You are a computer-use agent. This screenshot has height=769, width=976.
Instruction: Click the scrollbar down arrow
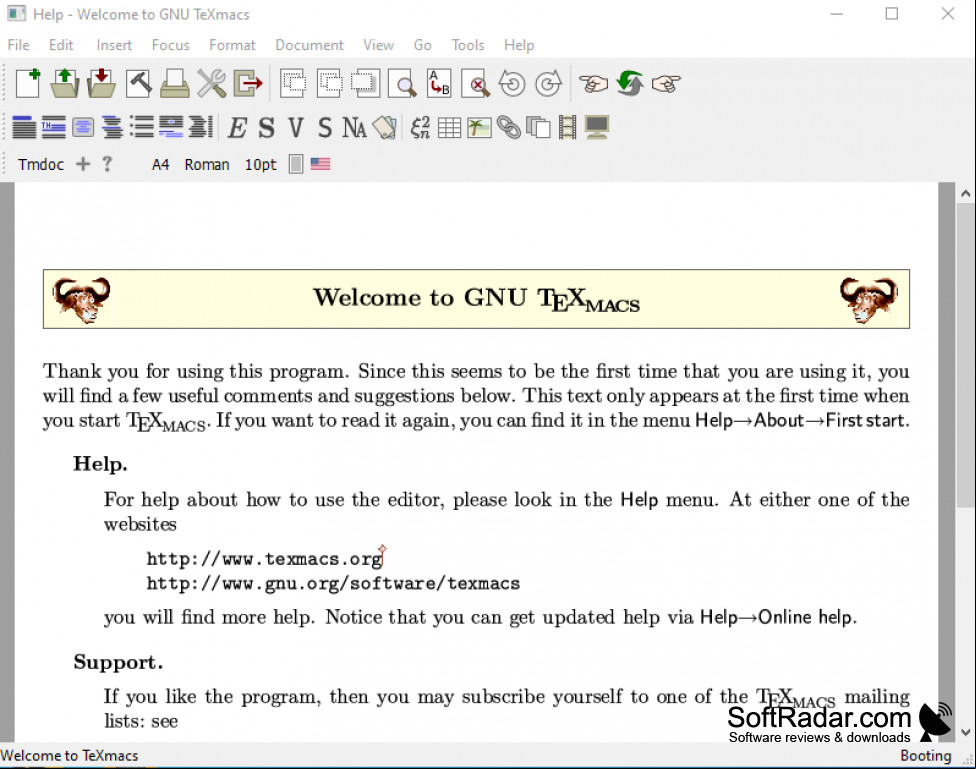[x=965, y=732]
